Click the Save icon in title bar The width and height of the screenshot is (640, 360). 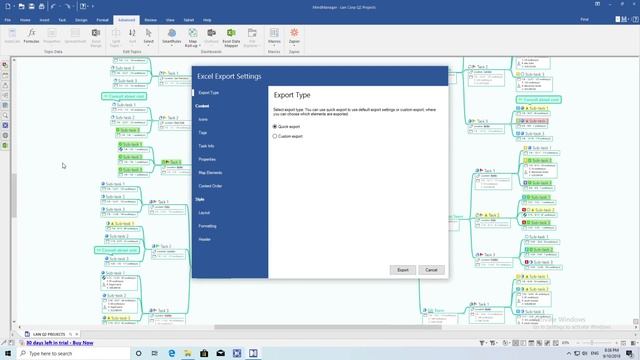[x=31, y=6]
